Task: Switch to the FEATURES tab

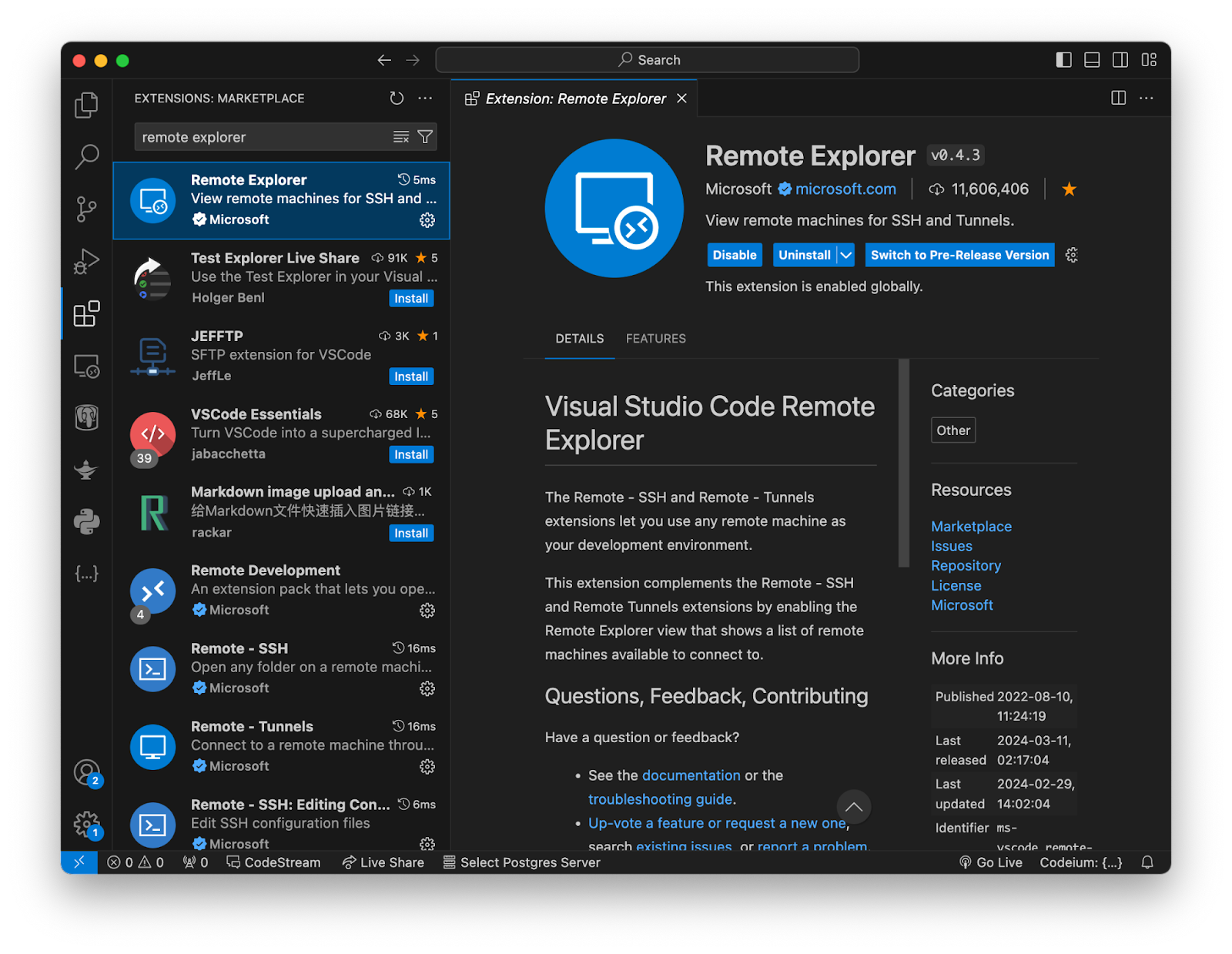Action: pyautogui.click(x=656, y=339)
